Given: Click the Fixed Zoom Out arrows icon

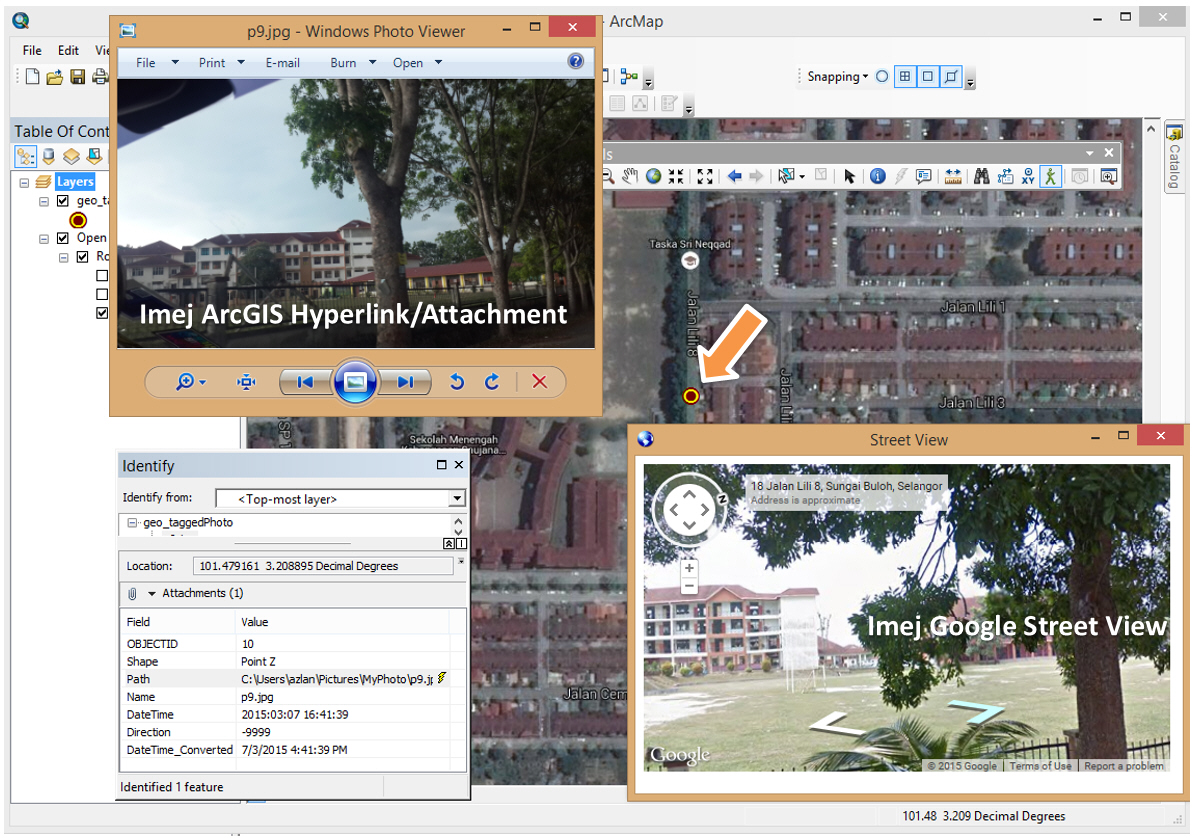Looking at the screenshot, I should (705, 176).
